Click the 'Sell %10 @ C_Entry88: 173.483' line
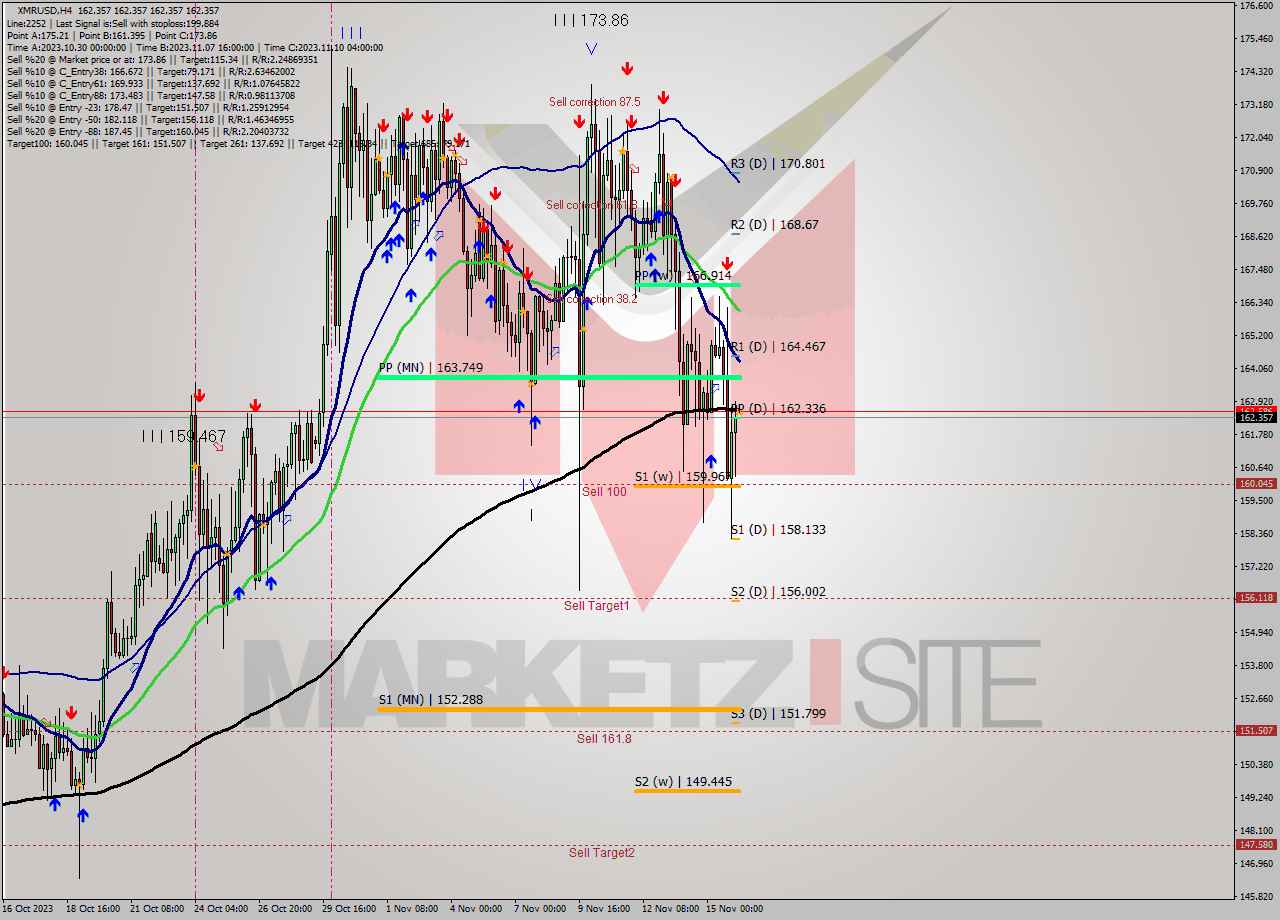1280x920 pixels. [x=149, y=95]
